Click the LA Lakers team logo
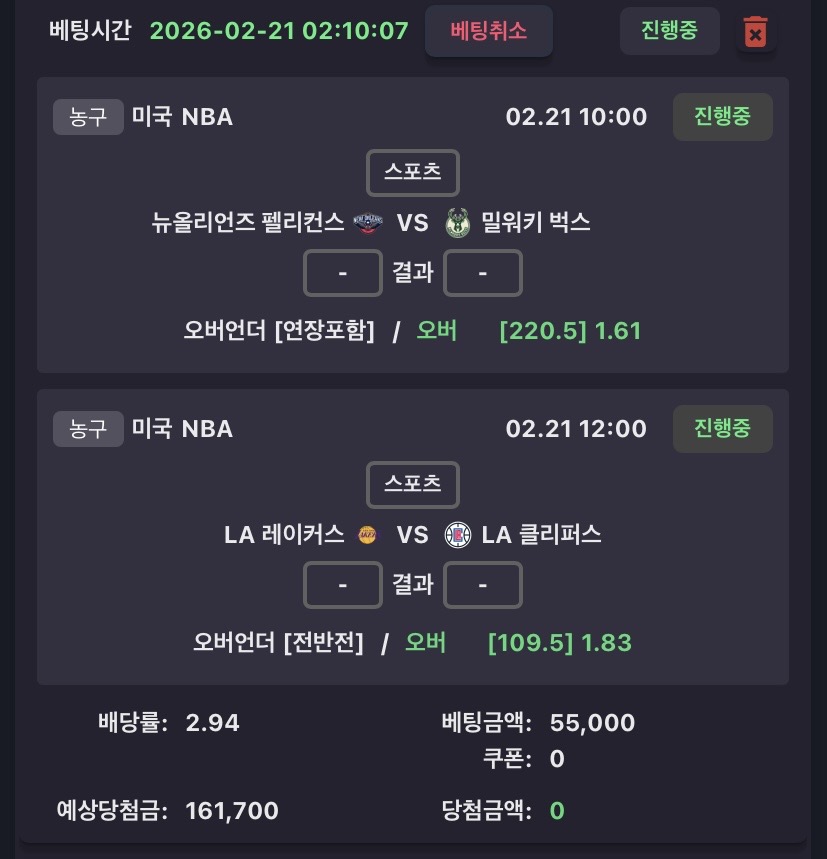This screenshot has height=859, width=827. pos(368,534)
